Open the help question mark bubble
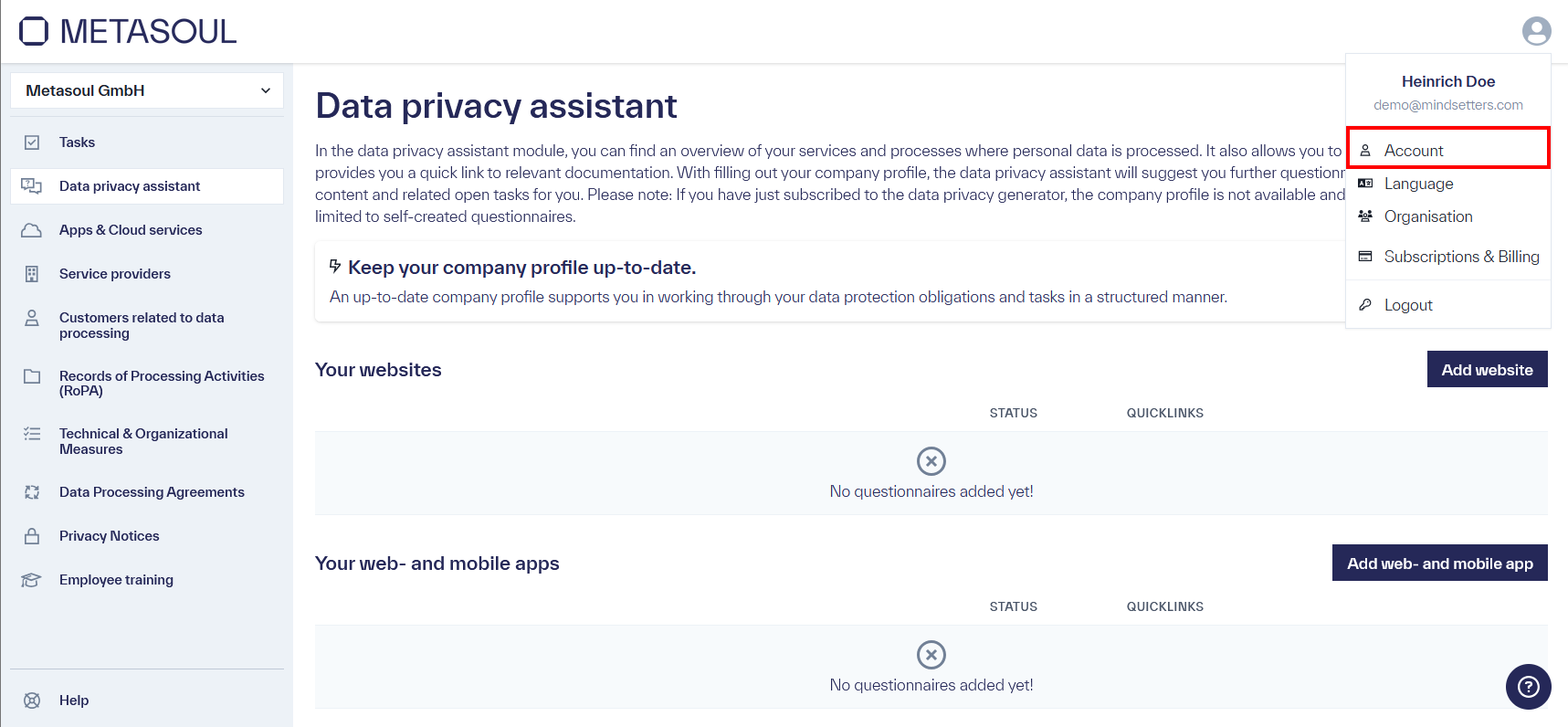The image size is (1568, 727). coord(1528,686)
